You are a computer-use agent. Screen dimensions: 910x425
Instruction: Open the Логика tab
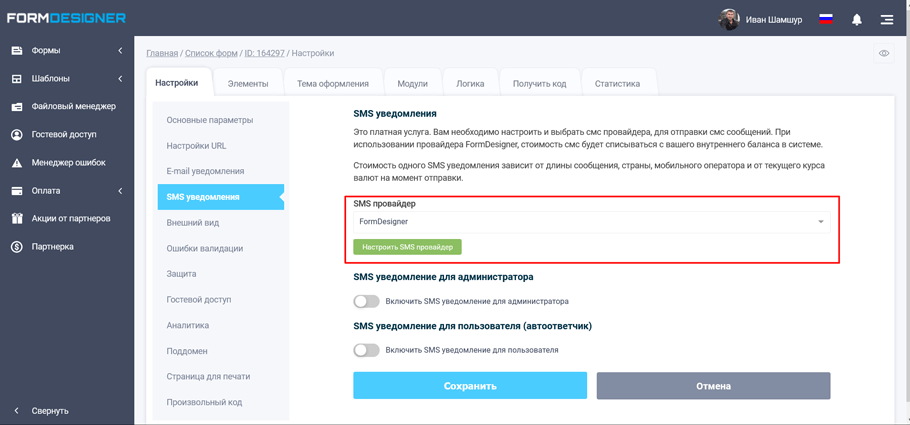pyautogui.click(x=470, y=84)
